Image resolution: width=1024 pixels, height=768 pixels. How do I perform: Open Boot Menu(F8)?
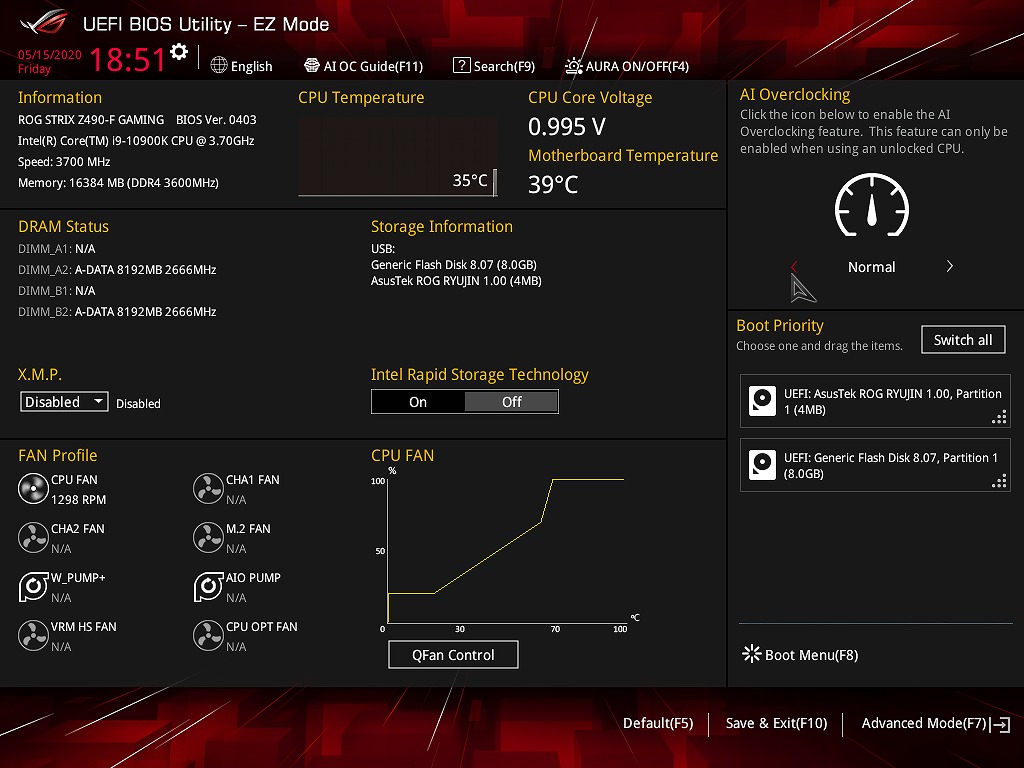[800, 654]
